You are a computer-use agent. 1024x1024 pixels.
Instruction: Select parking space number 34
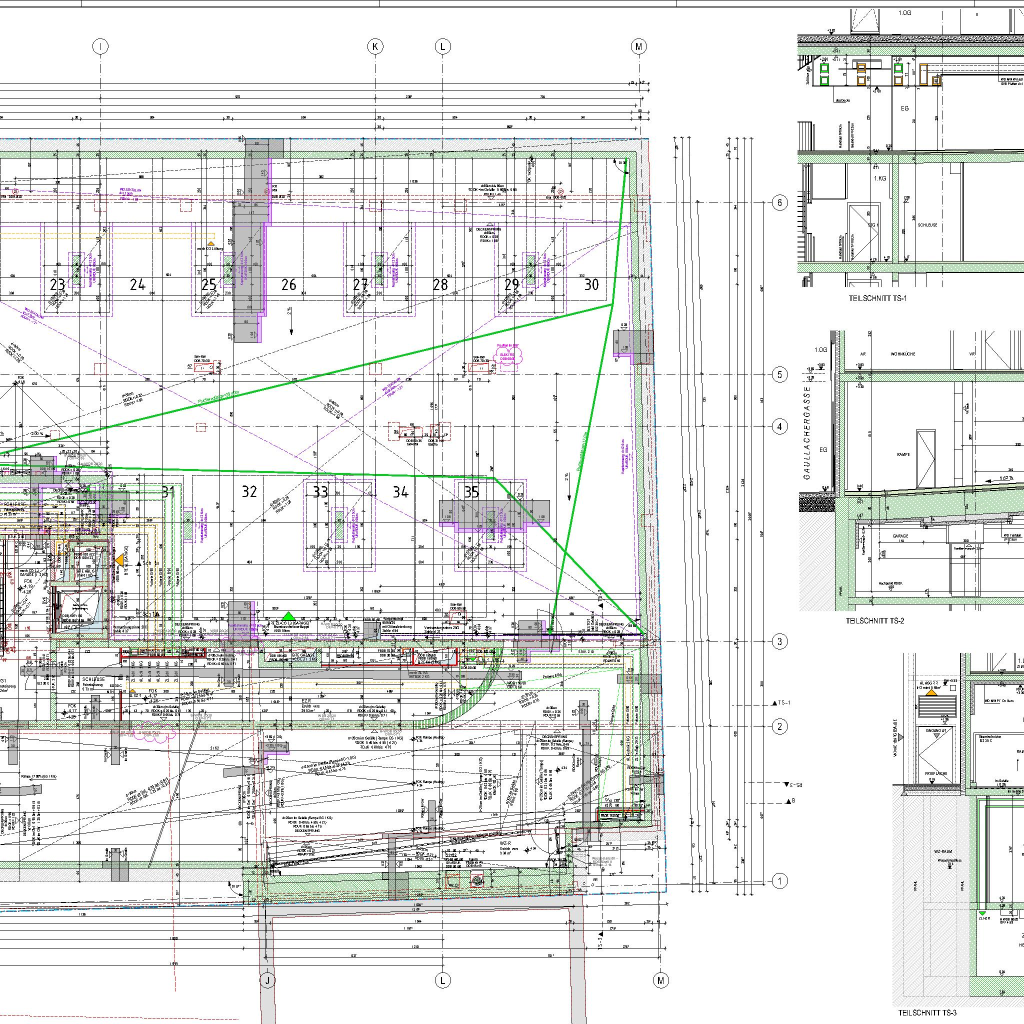400,491
